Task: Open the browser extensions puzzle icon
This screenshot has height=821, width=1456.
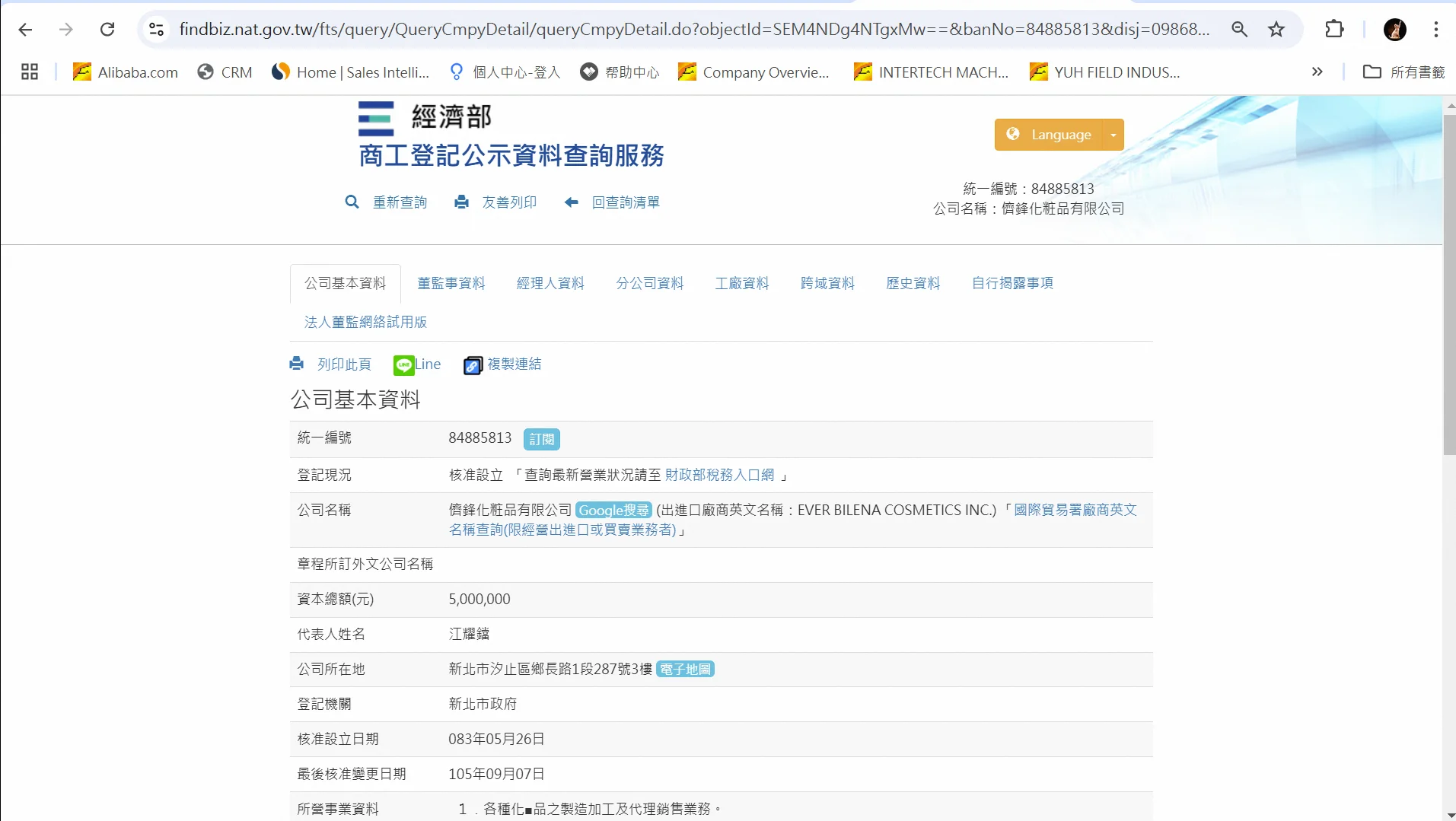Action: pyautogui.click(x=1334, y=29)
